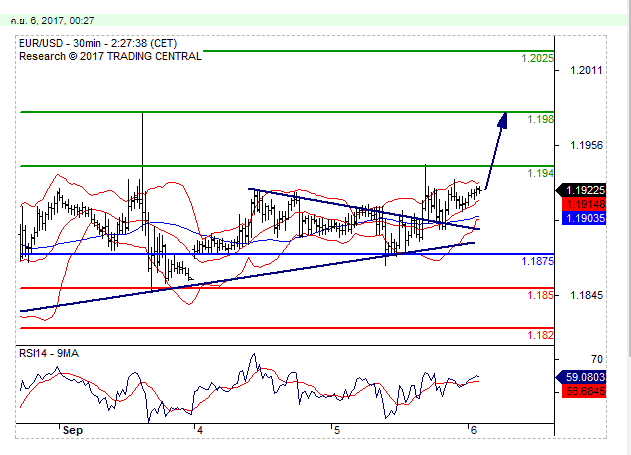Viewport: 631px width, 455px height.
Task: Click the RSI axis value 70
Action: point(597,359)
